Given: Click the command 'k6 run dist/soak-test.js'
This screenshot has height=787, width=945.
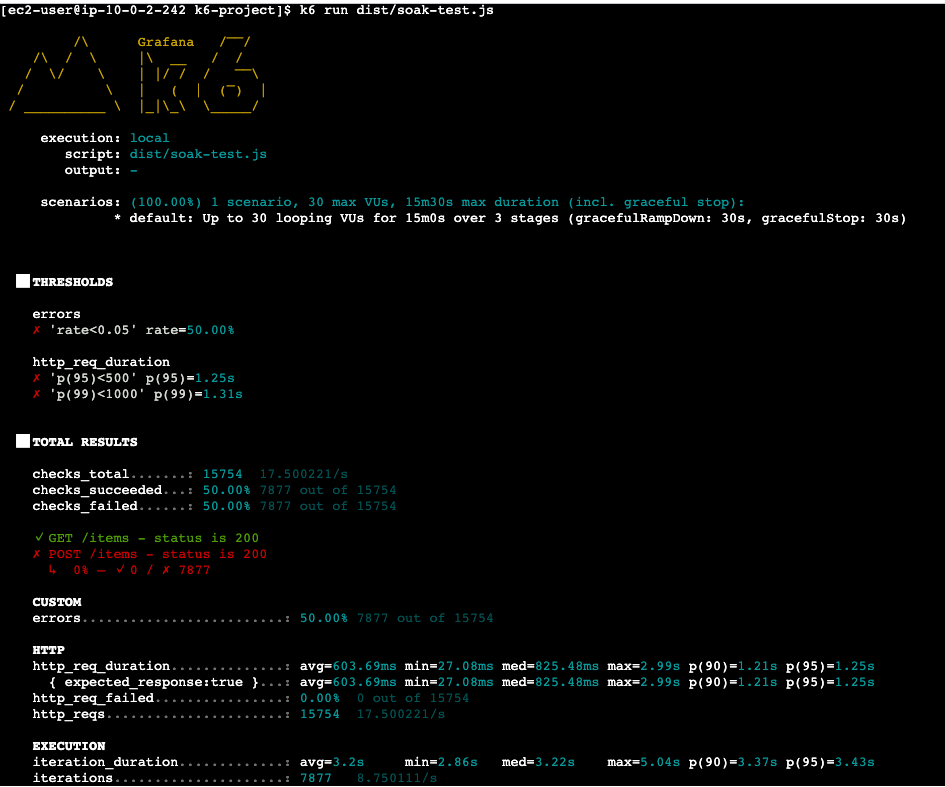Looking at the screenshot, I should [x=397, y=10].
